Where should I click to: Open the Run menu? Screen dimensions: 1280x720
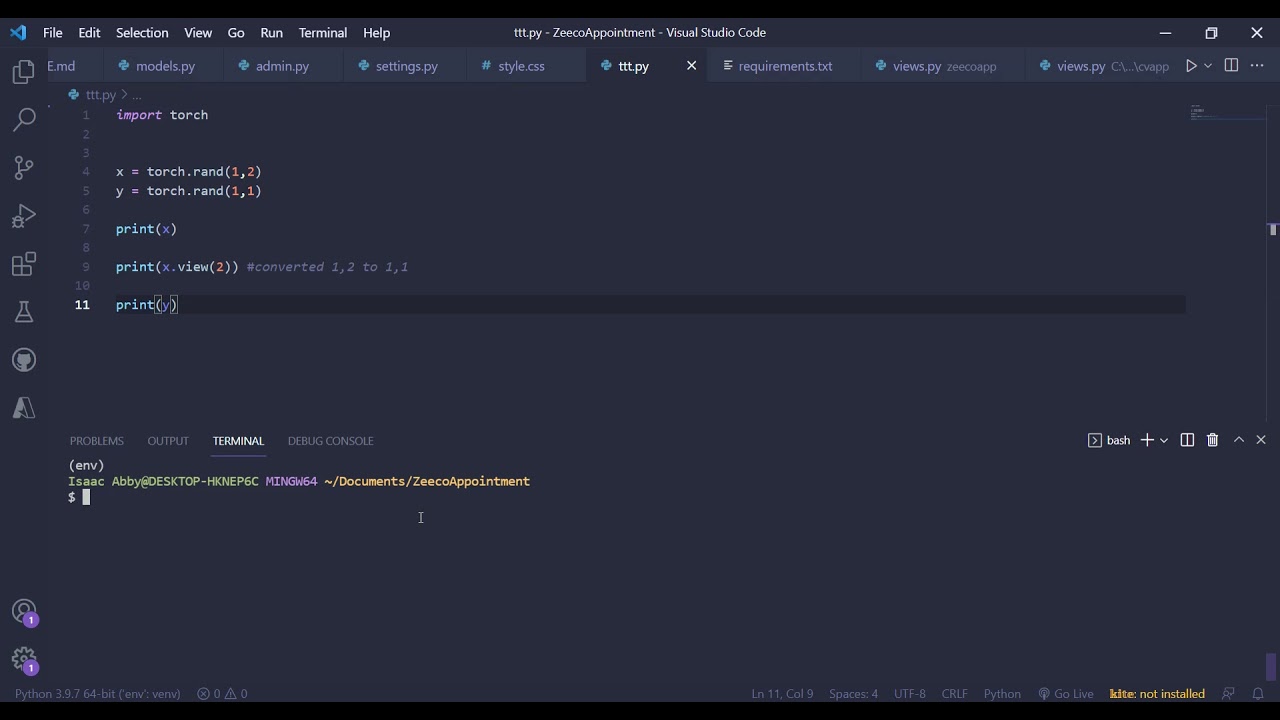click(x=272, y=32)
